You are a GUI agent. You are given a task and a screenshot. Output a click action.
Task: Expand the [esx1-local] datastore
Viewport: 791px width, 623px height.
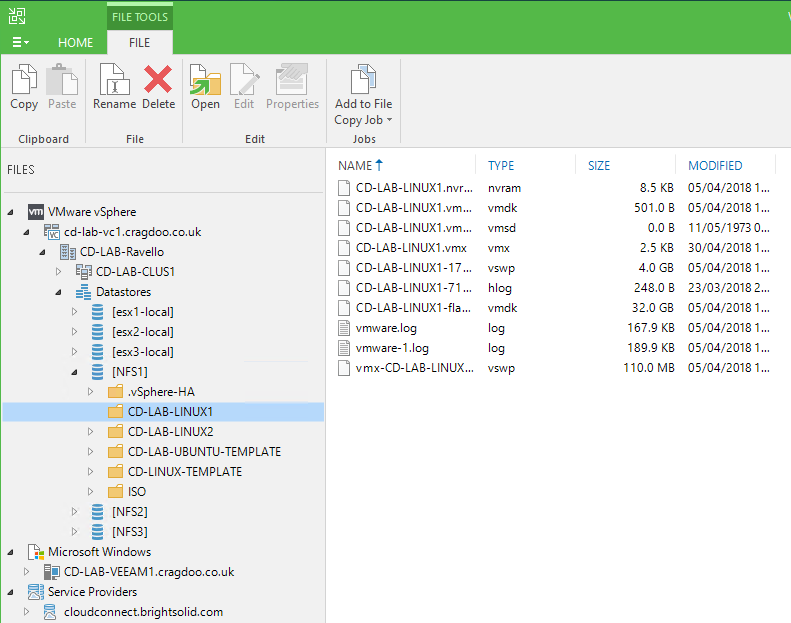point(75,312)
